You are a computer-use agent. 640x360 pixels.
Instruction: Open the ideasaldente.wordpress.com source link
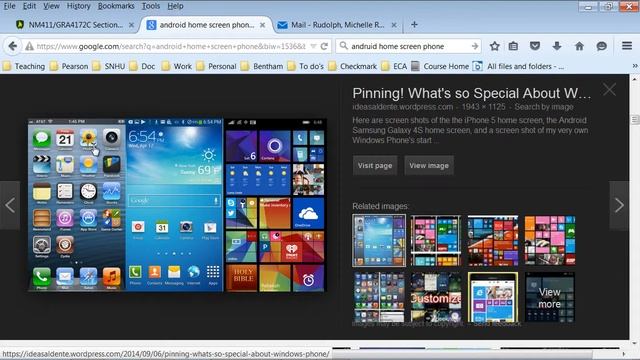[403, 107]
